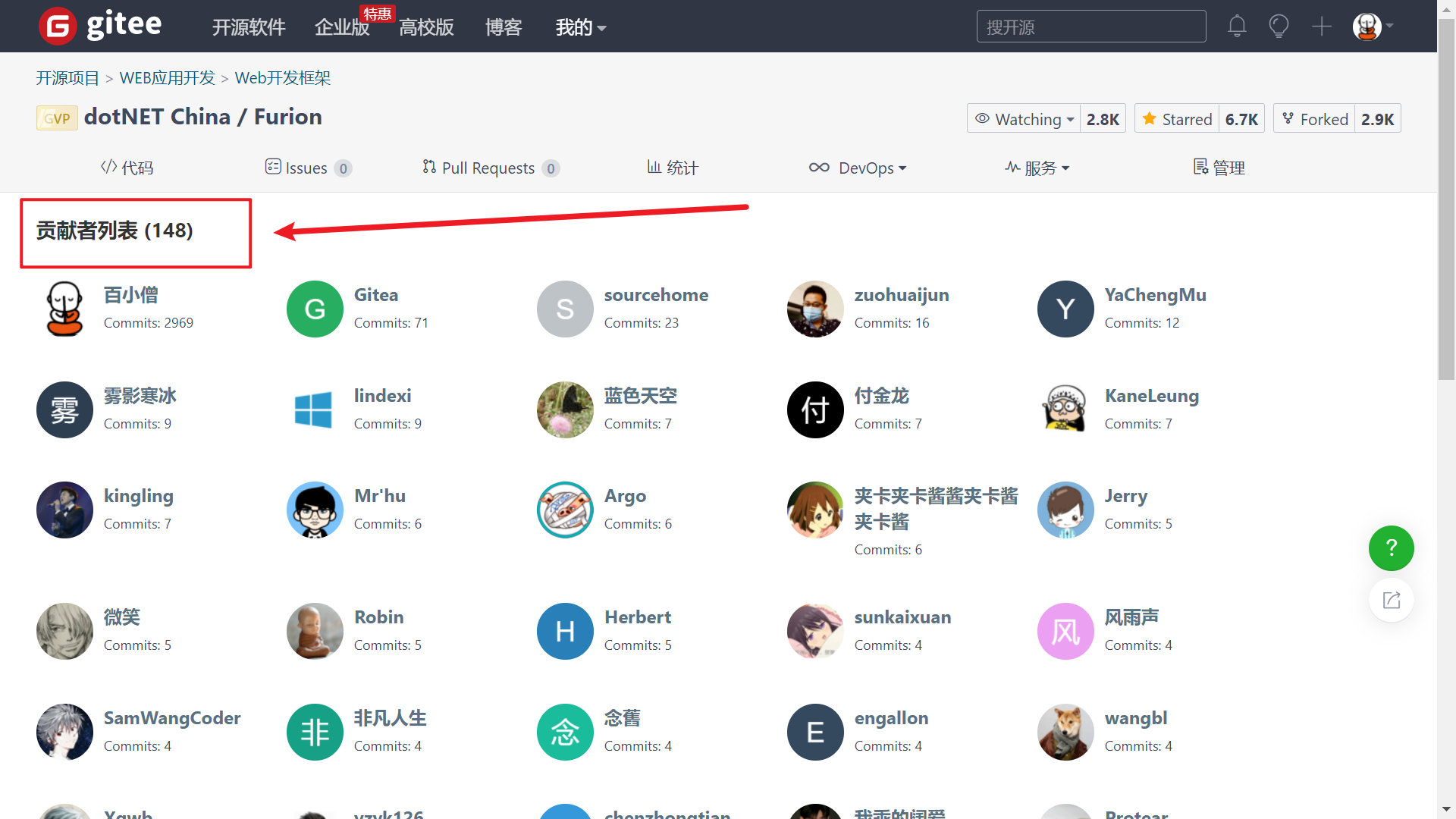
Task: Click the share external-link floating icon
Action: [x=1391, y=600]
